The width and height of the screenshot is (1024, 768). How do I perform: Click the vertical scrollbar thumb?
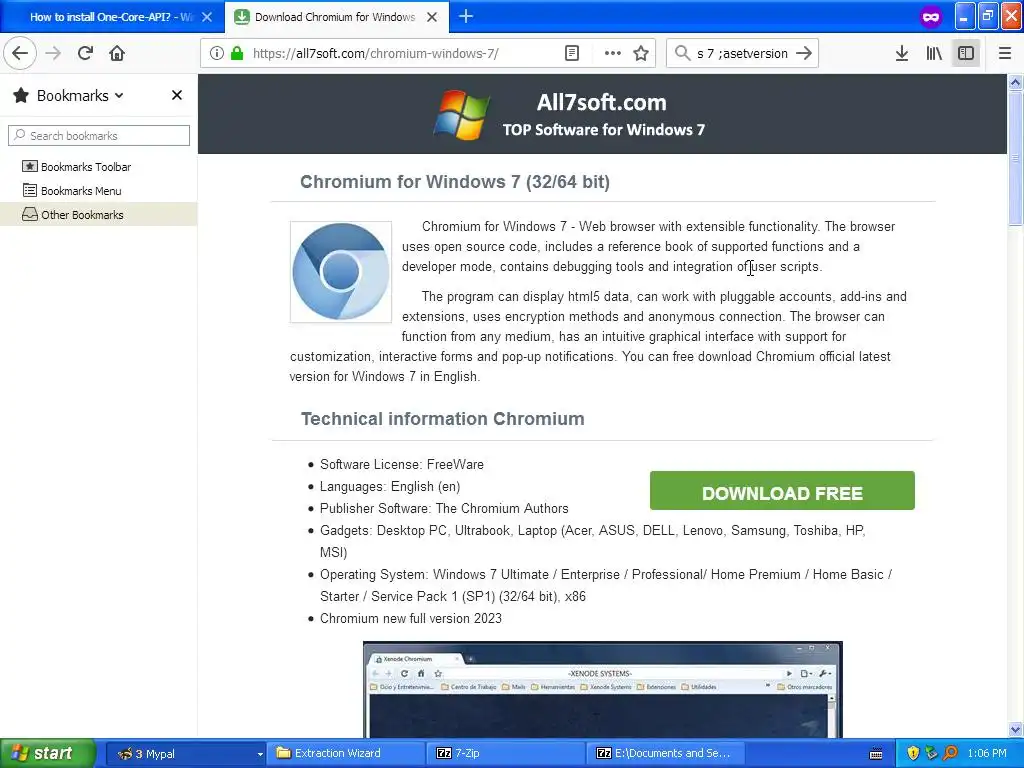(x=1016, y=158)
